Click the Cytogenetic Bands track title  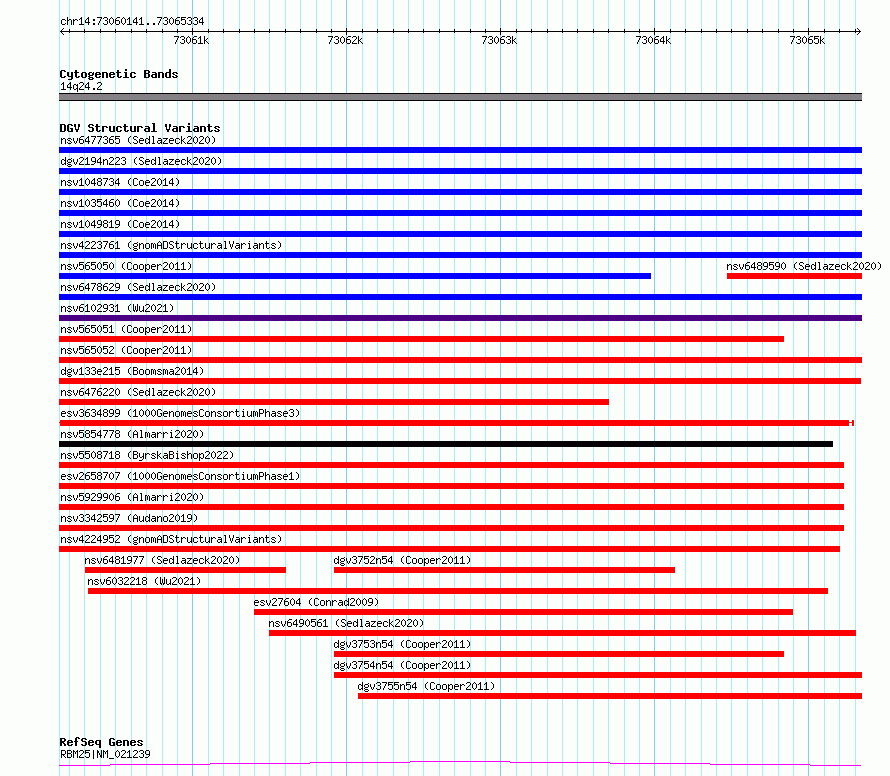[119, 74]
